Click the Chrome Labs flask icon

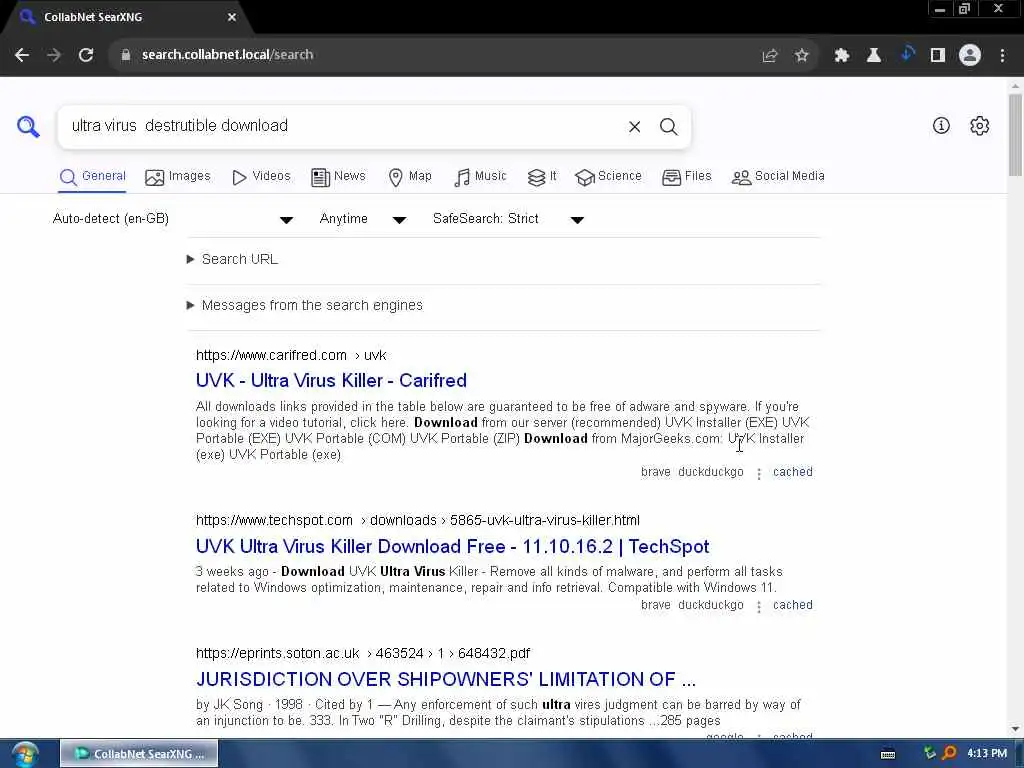873,56
